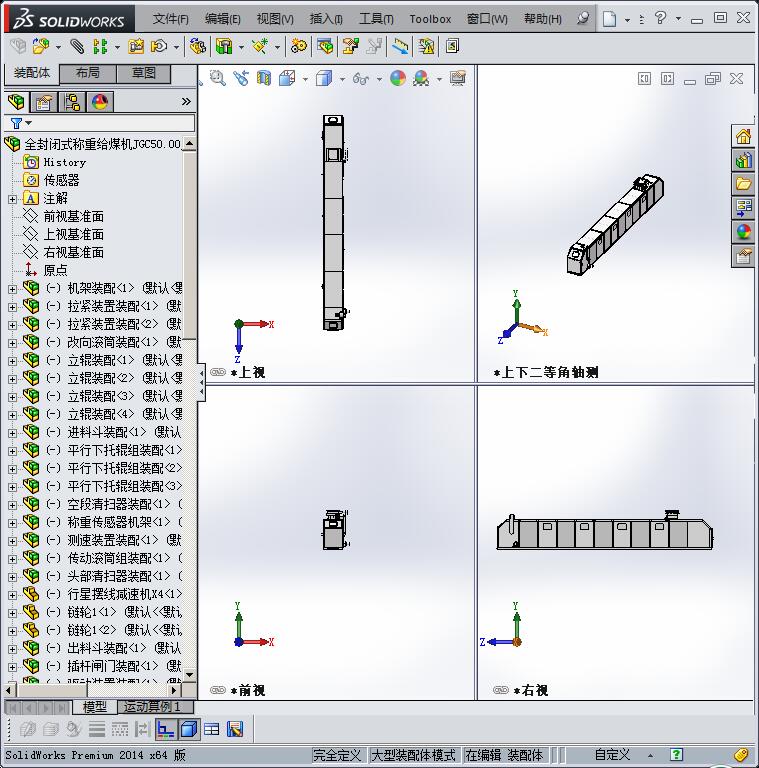Viewport: 759px width, 768px height.
Task: Click 自定义 in the status bar
Action: (x=613, y=755)
